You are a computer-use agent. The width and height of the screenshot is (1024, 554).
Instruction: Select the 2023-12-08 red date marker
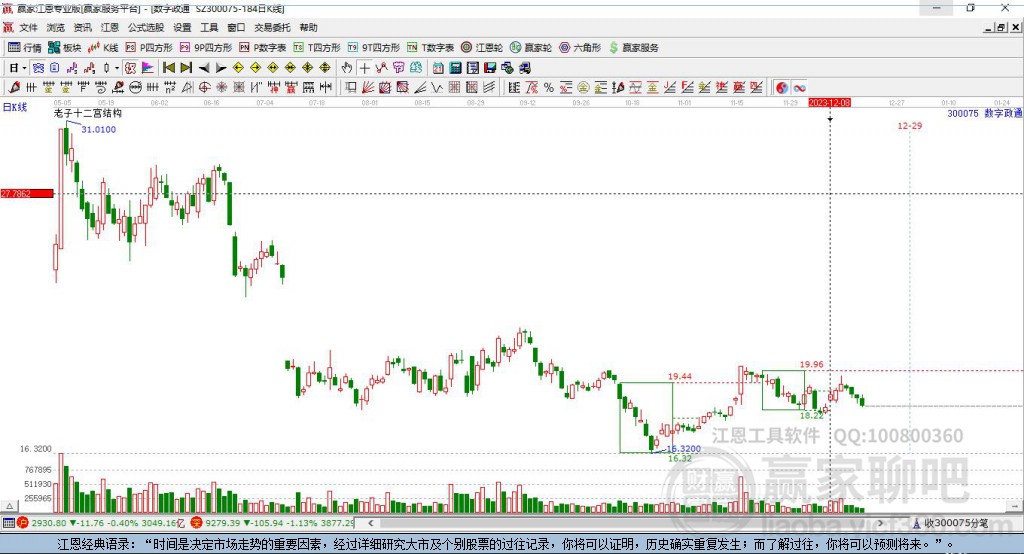coord(829,103)
